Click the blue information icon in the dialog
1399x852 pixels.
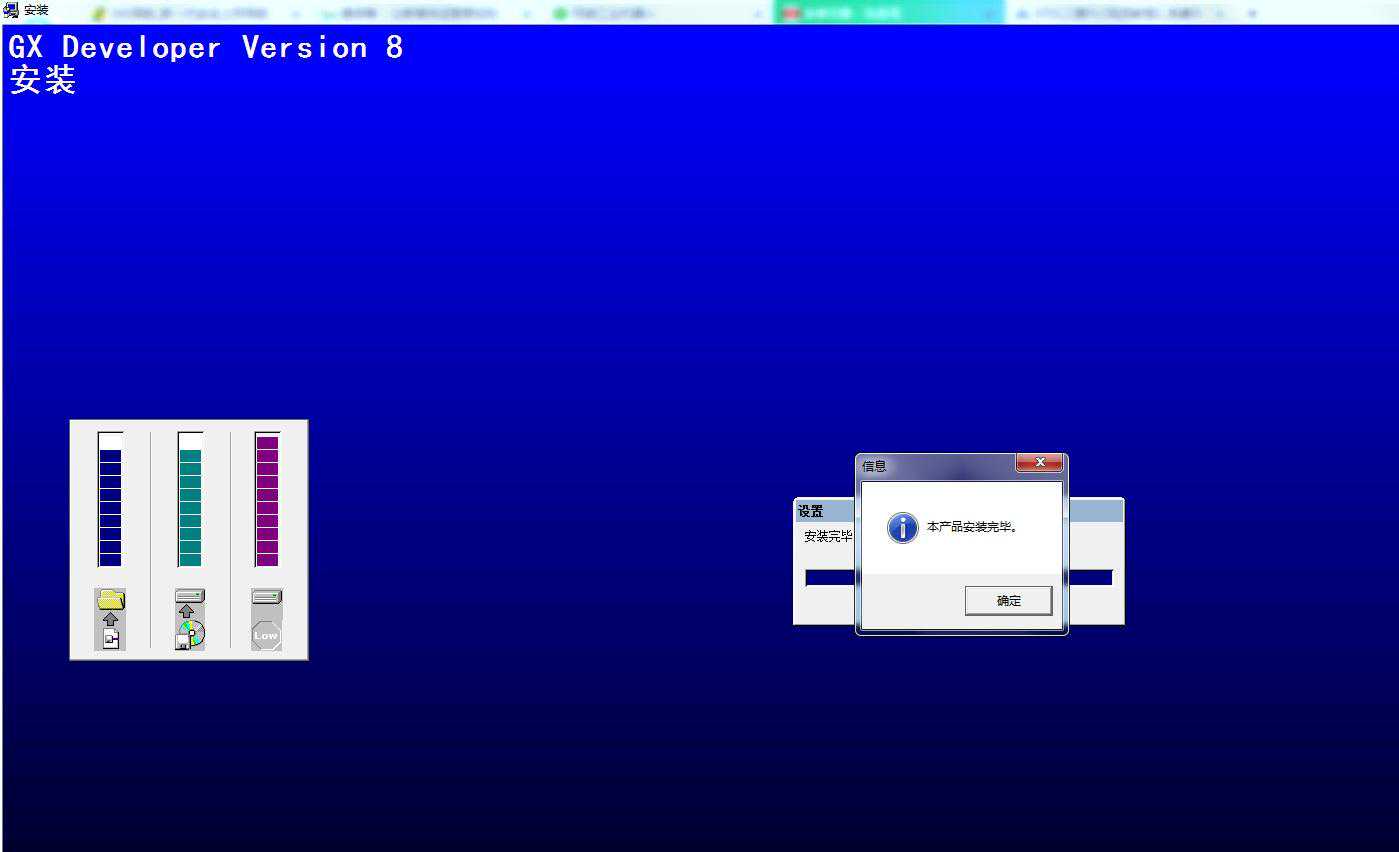(902, 528)
